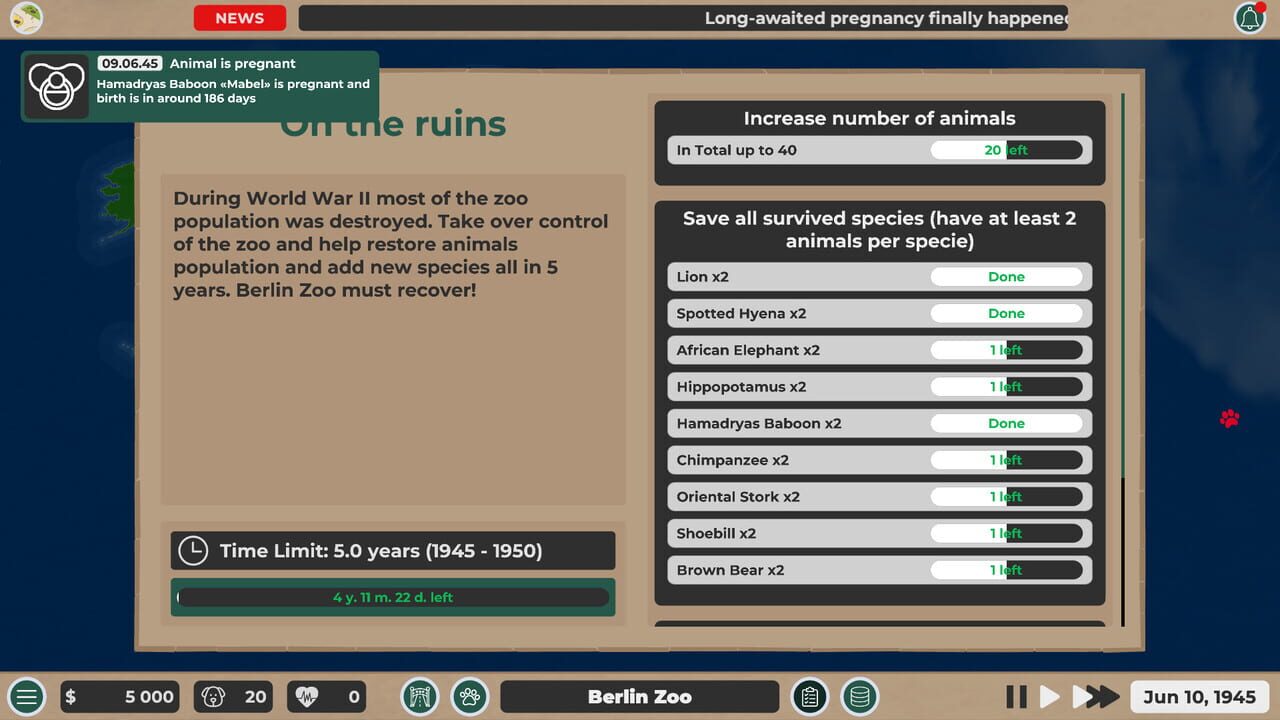Click the money balance display
This screenshot has width=1280, height=720.
coord(120,697)
